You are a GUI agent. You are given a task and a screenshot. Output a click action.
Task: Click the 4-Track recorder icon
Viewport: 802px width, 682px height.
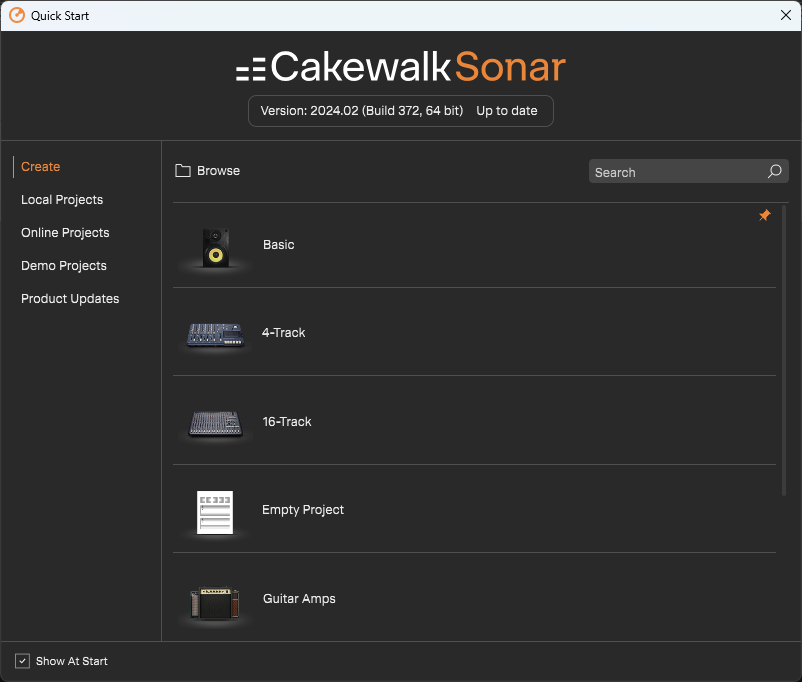[x=215, y=335]
